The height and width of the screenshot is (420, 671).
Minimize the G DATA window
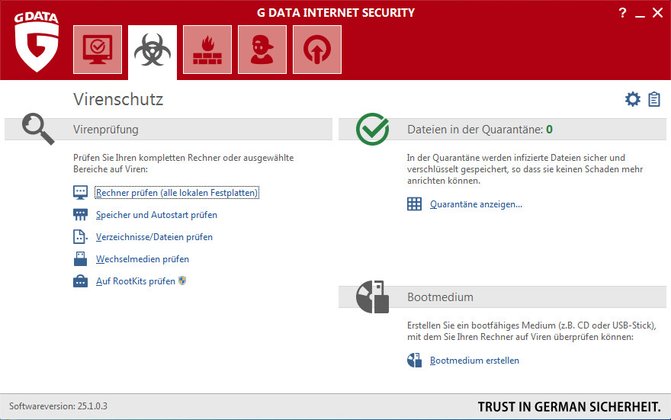tap(640, 15)
